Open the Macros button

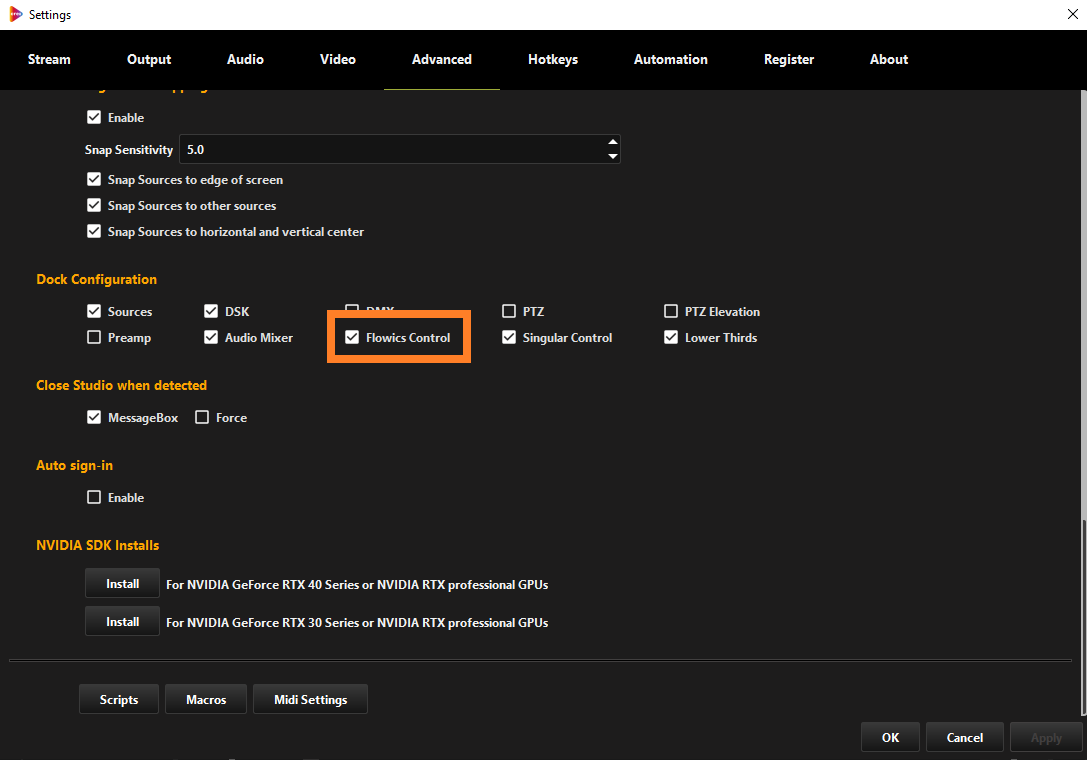click(x=206, y=700)
